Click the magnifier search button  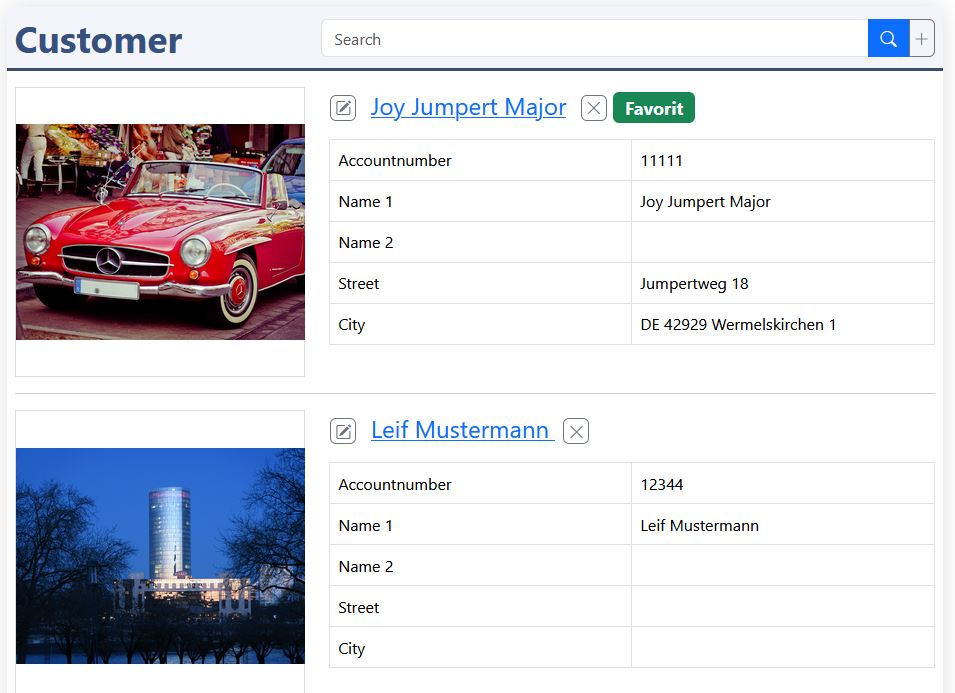[887, 39]
